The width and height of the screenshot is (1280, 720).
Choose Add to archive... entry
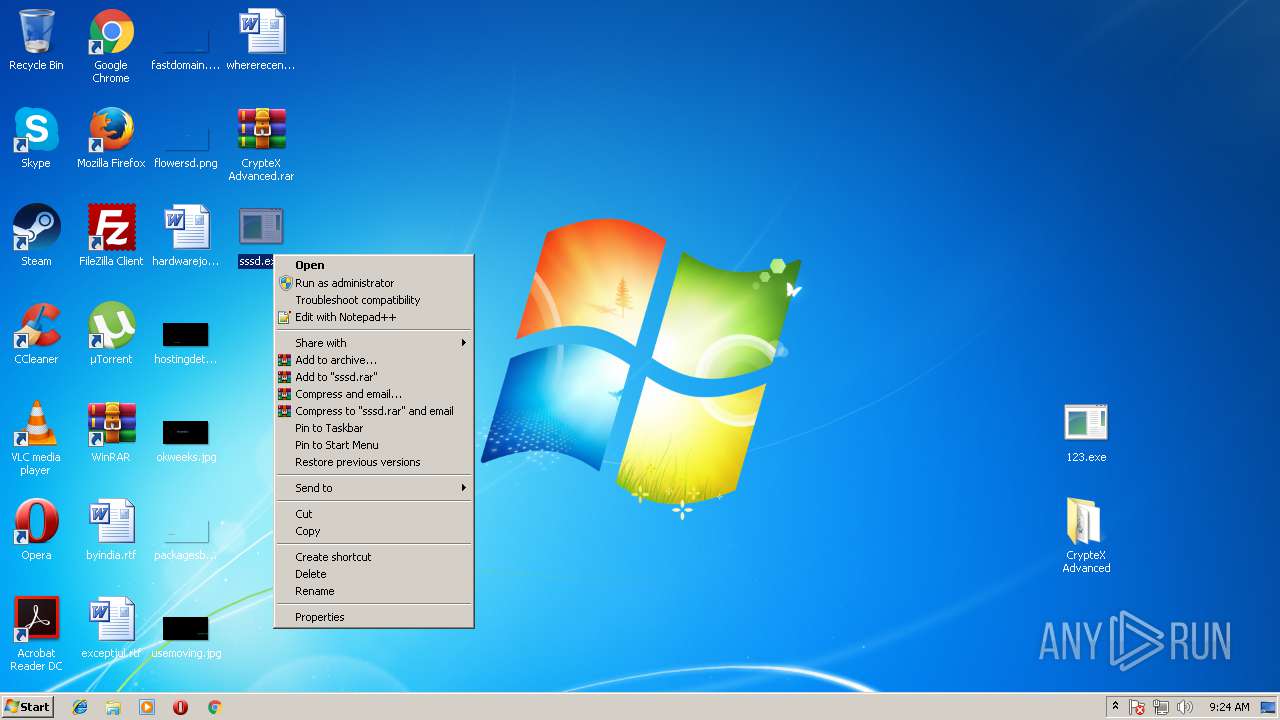(374, 360)
